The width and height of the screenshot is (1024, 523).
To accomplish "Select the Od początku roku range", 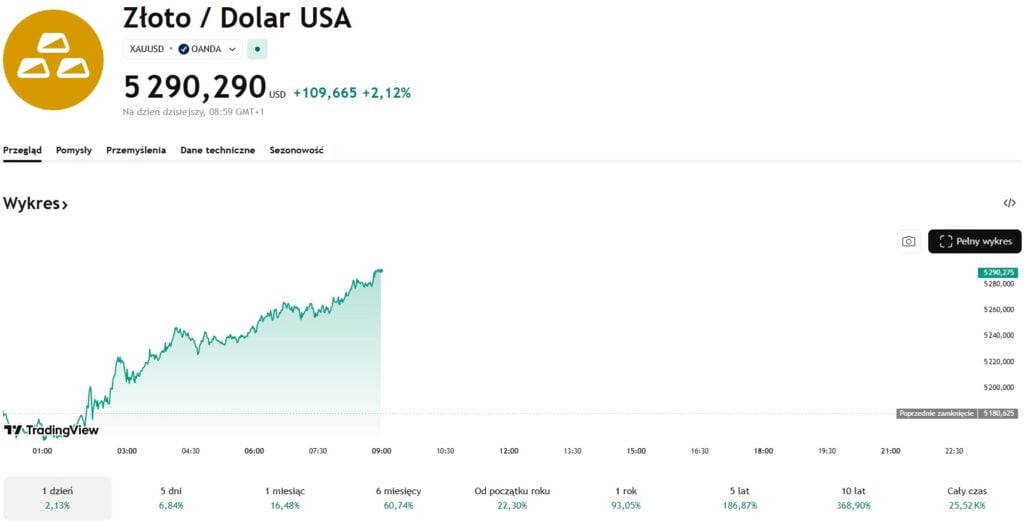I will (512, 497).
